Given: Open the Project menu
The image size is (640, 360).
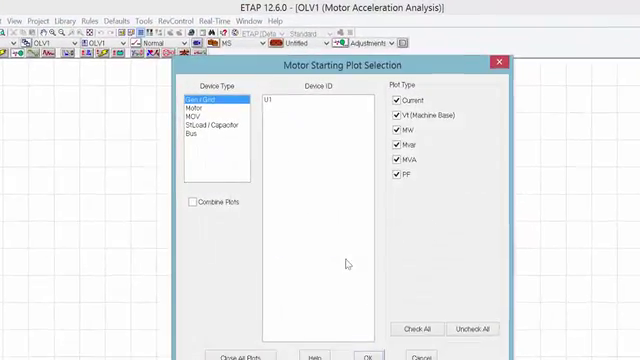Looking at the screenshot, I should pos(38,21).
